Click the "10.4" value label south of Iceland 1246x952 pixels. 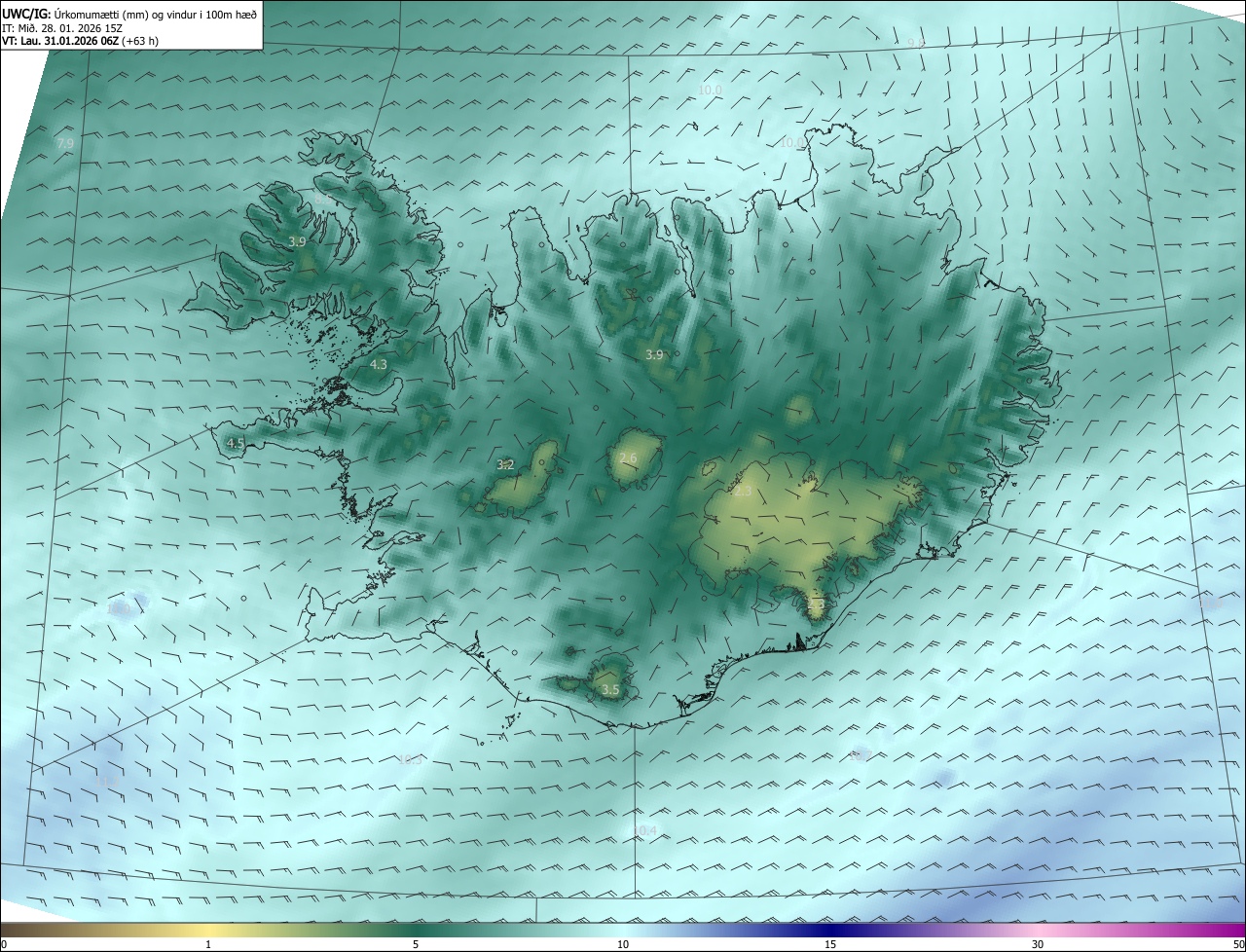[x=645, y=830]
